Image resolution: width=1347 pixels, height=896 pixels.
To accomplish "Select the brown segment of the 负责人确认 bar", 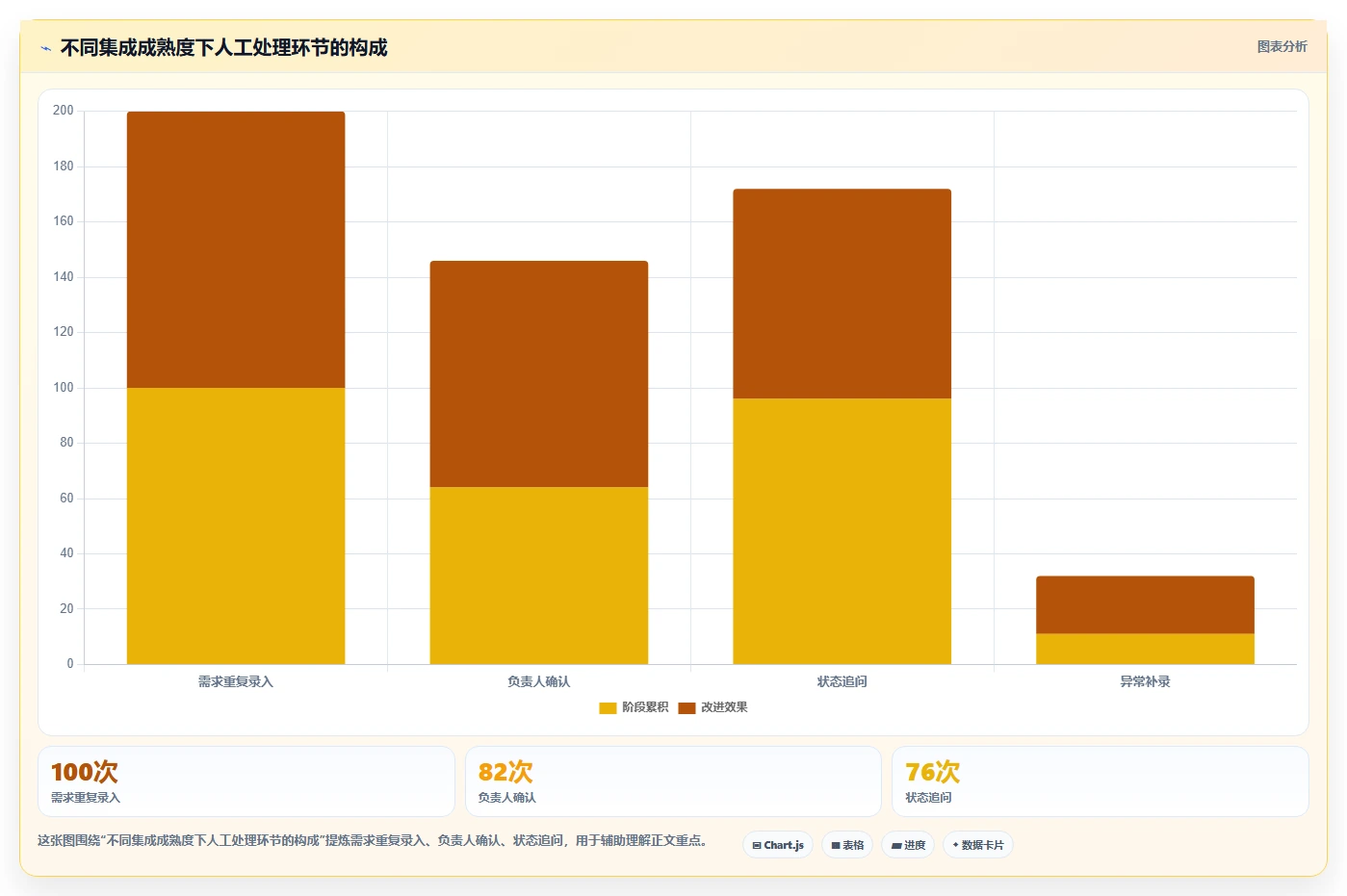I will 539,373.
